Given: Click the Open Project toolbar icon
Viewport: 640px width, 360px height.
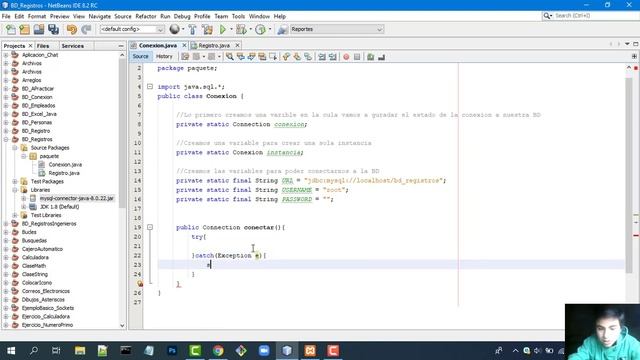Looking at the screenshot, I should click(x=39, y=29).
